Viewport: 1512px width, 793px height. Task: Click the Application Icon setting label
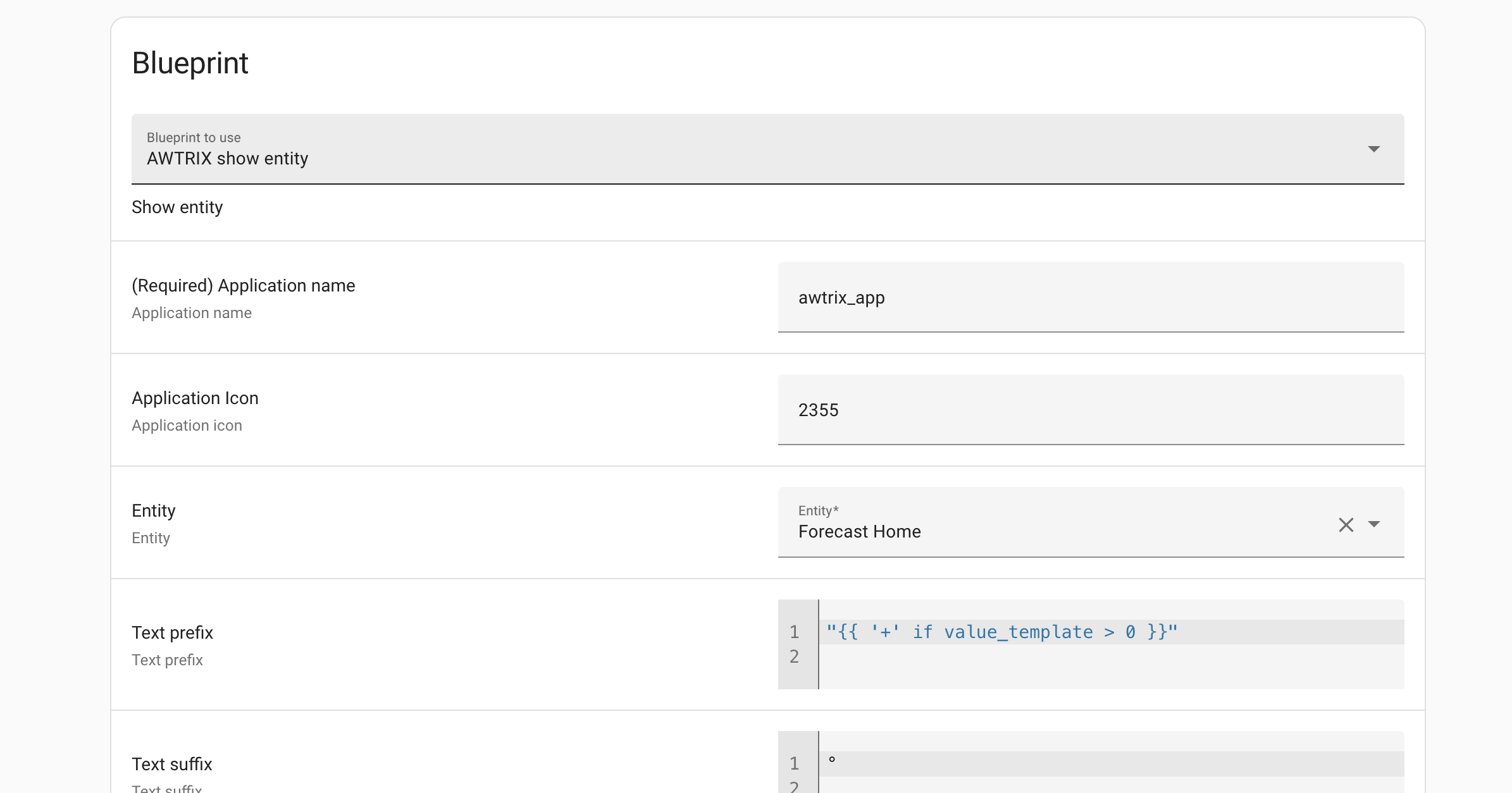pos(195,398)
